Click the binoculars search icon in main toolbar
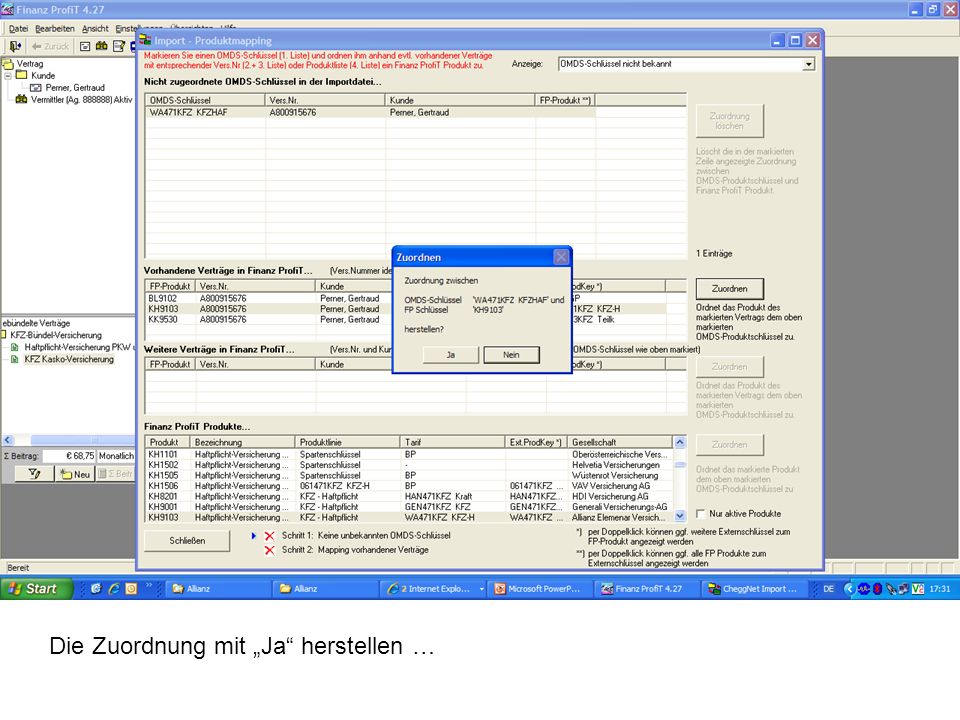 pos(102,46)
